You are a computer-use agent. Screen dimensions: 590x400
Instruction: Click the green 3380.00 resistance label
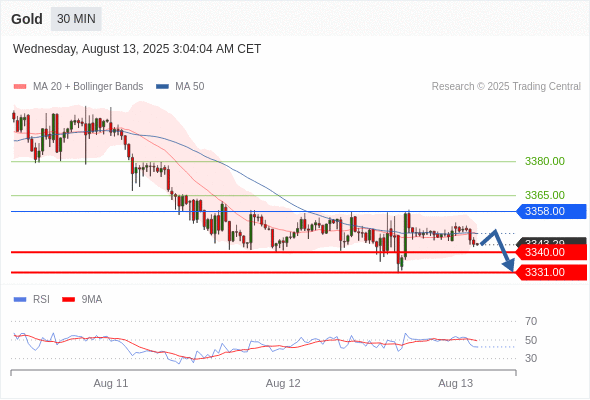pyautogui.click(x=545, y=161)
